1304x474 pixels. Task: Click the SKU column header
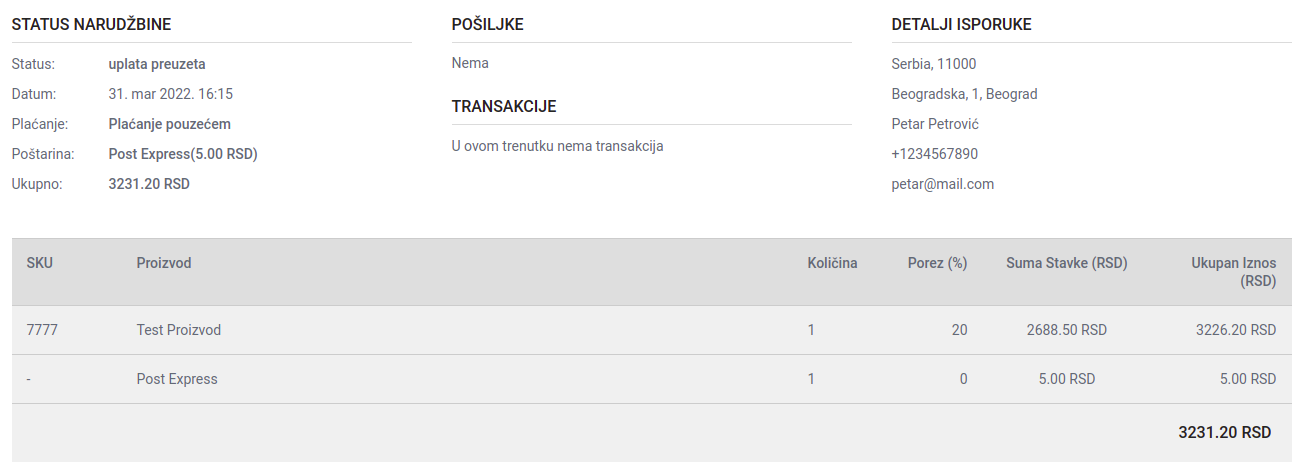point(40,263)
